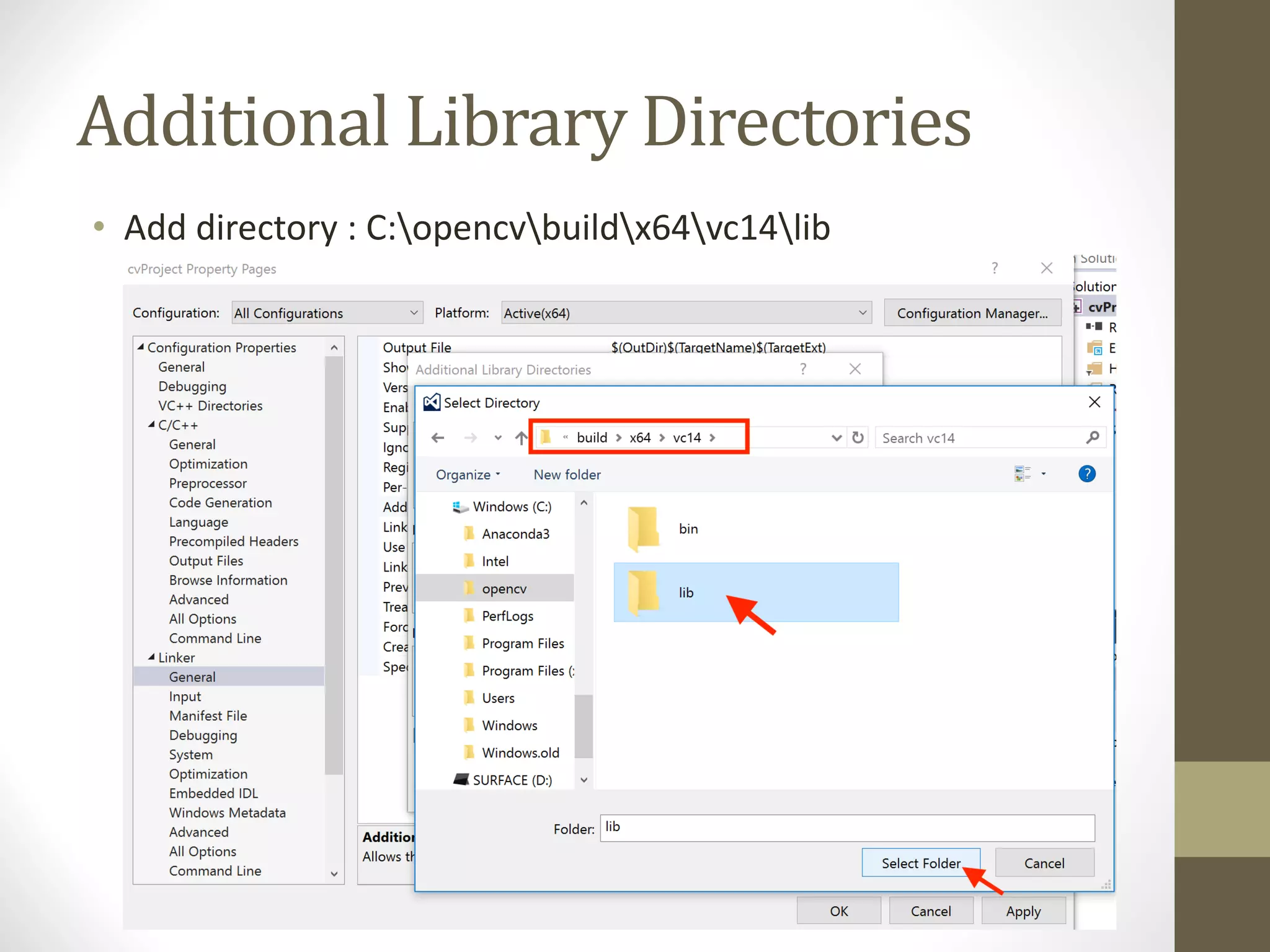This screenshot has height=952, width=1270.
Task: Select the opencv folder in the navigation tree
Action: (504, 589)
